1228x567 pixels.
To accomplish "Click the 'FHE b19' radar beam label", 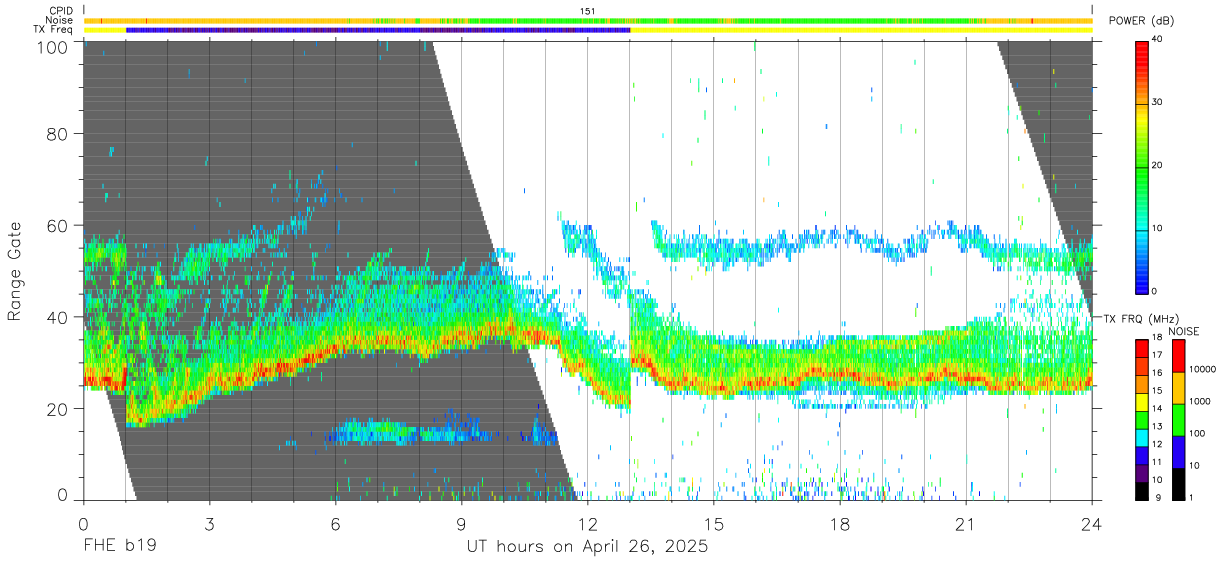I will coord(119,547).
